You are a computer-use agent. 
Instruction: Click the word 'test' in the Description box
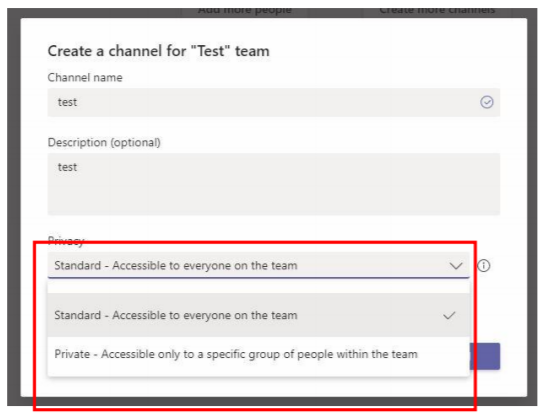(x=67, y=167)
